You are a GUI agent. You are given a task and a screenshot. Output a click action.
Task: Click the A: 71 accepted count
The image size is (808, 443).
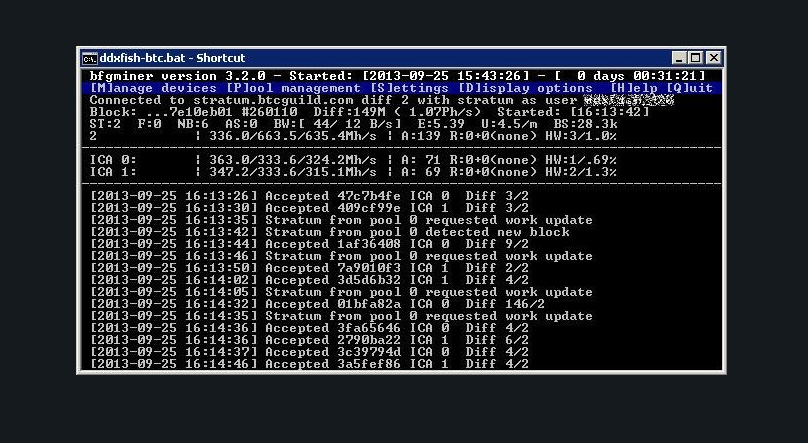420,160
